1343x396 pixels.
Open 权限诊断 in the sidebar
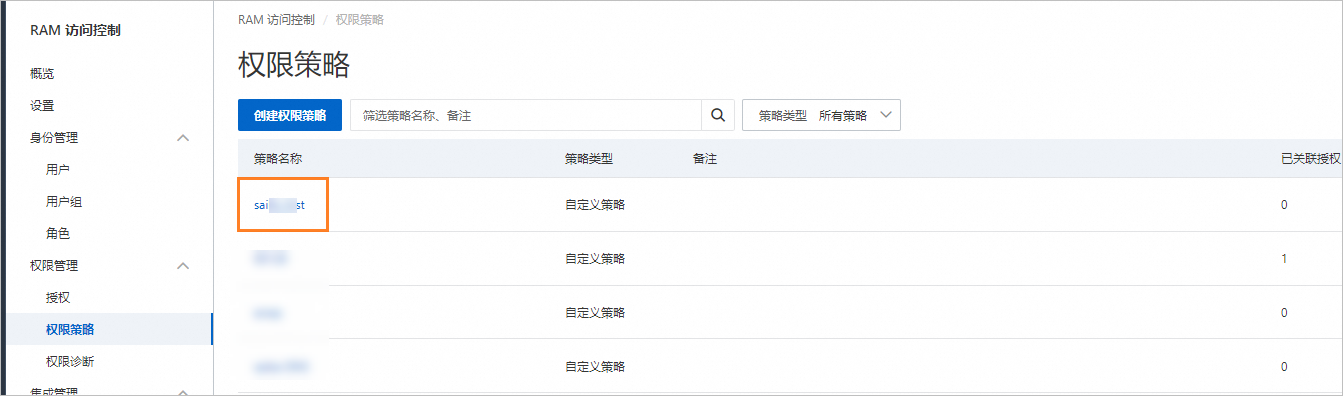(x=70, y=361)
